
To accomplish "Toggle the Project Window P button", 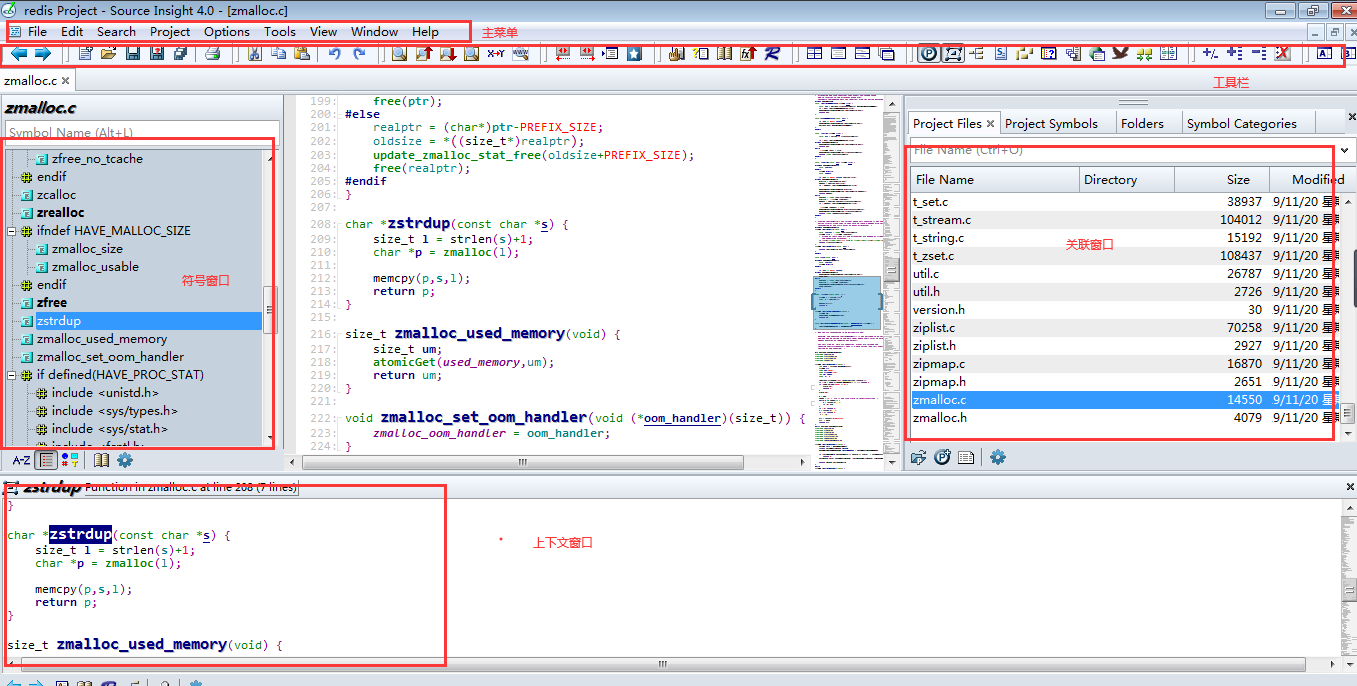I will coord(929,53).
